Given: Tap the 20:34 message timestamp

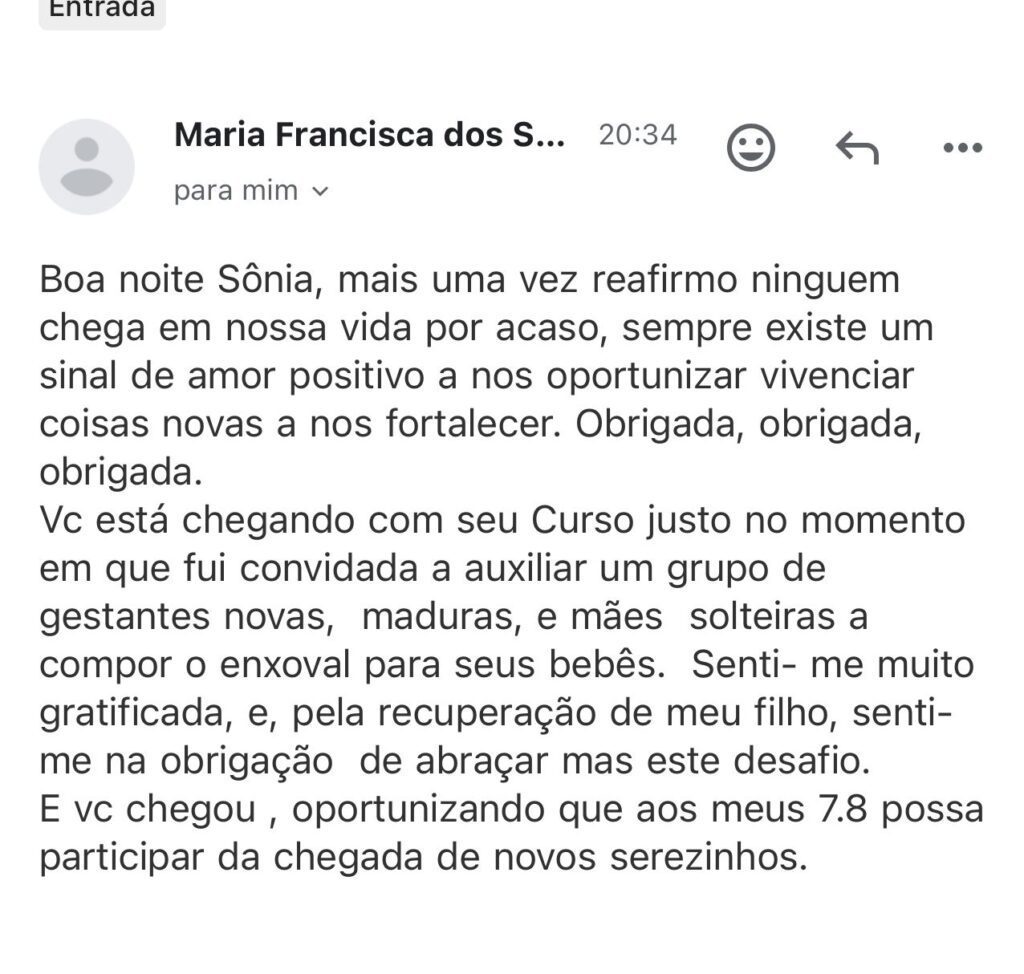Looking at the screenshot, I should click(638, 135).
